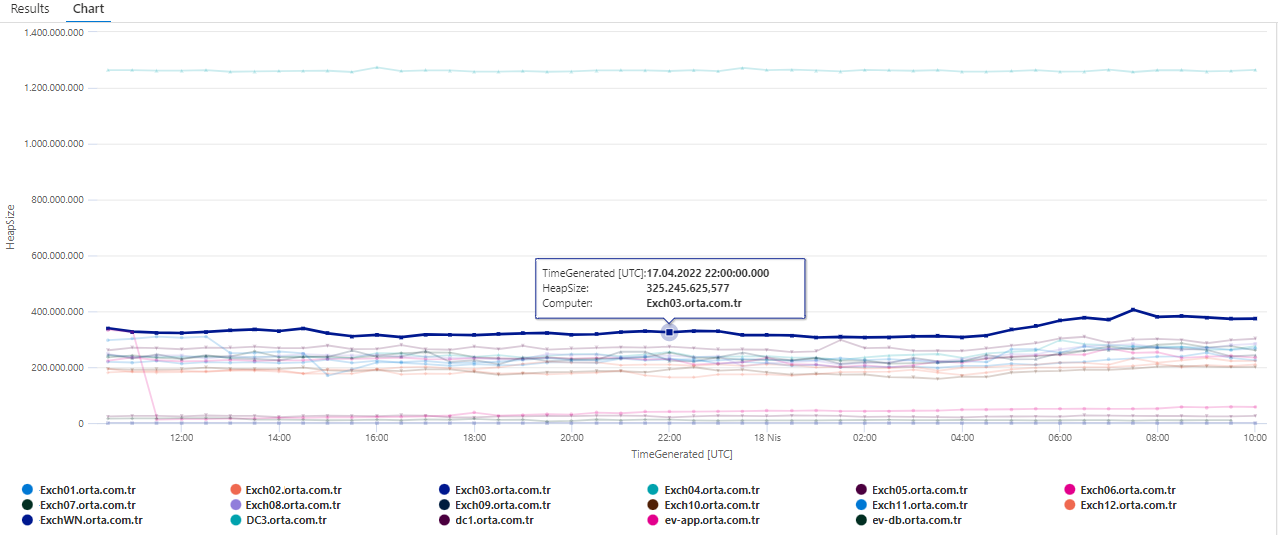Viewport: 1278px width, 535px height.
Task: Click the 18 Nis date label on axis
Action: tap(767, 438)
